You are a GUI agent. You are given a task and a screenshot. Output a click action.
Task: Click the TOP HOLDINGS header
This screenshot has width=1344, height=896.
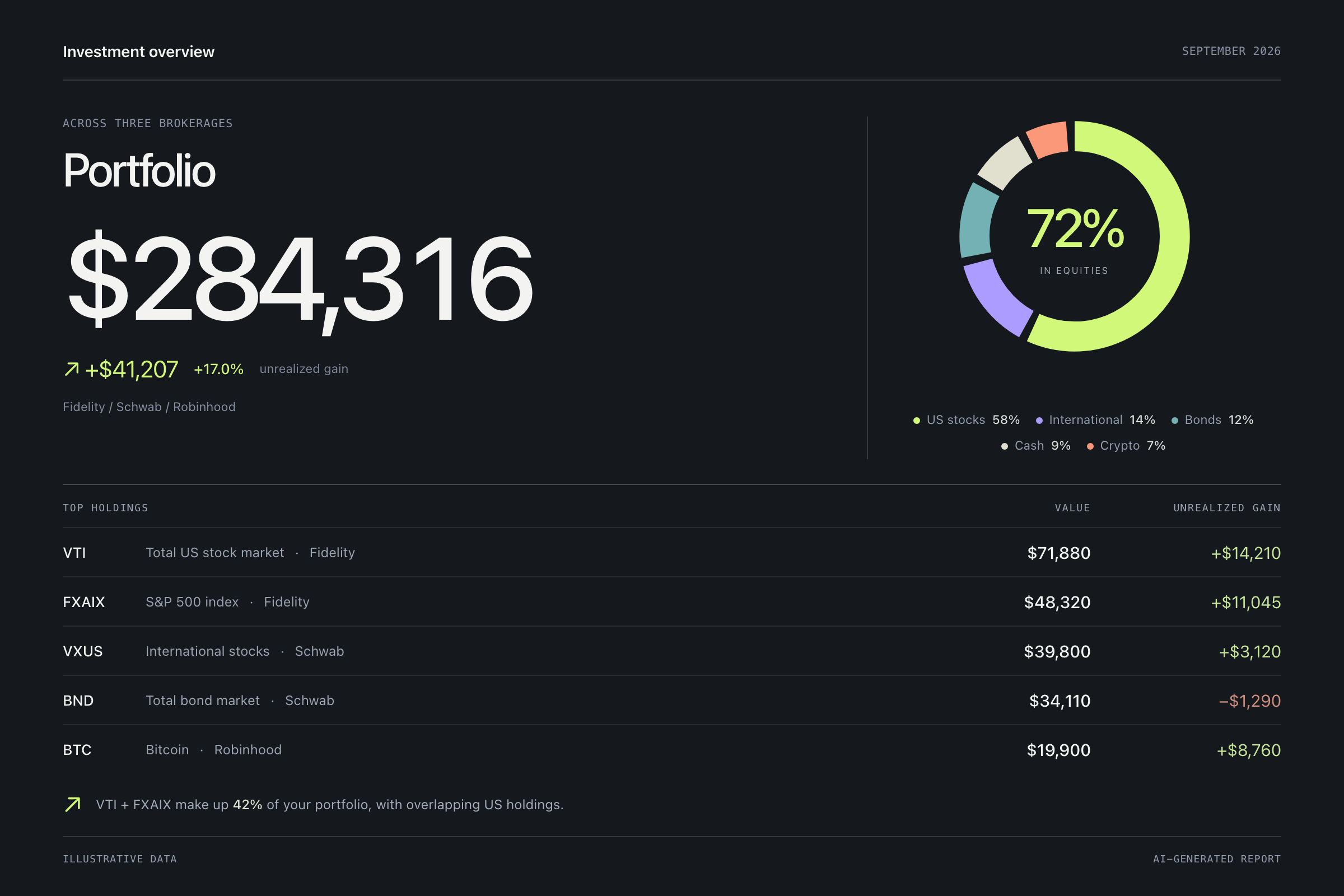pos(106,508)
